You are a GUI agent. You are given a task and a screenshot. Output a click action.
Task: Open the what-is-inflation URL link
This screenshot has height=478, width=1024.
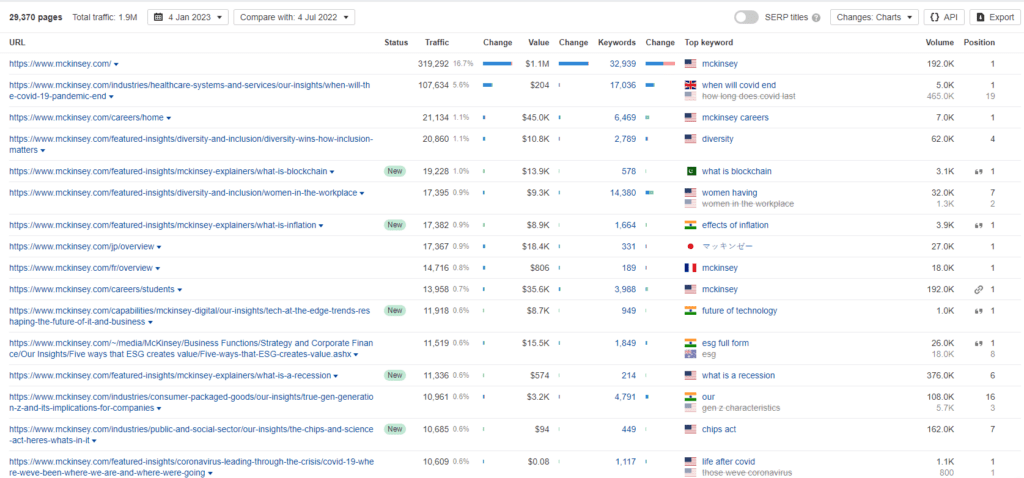163,225
